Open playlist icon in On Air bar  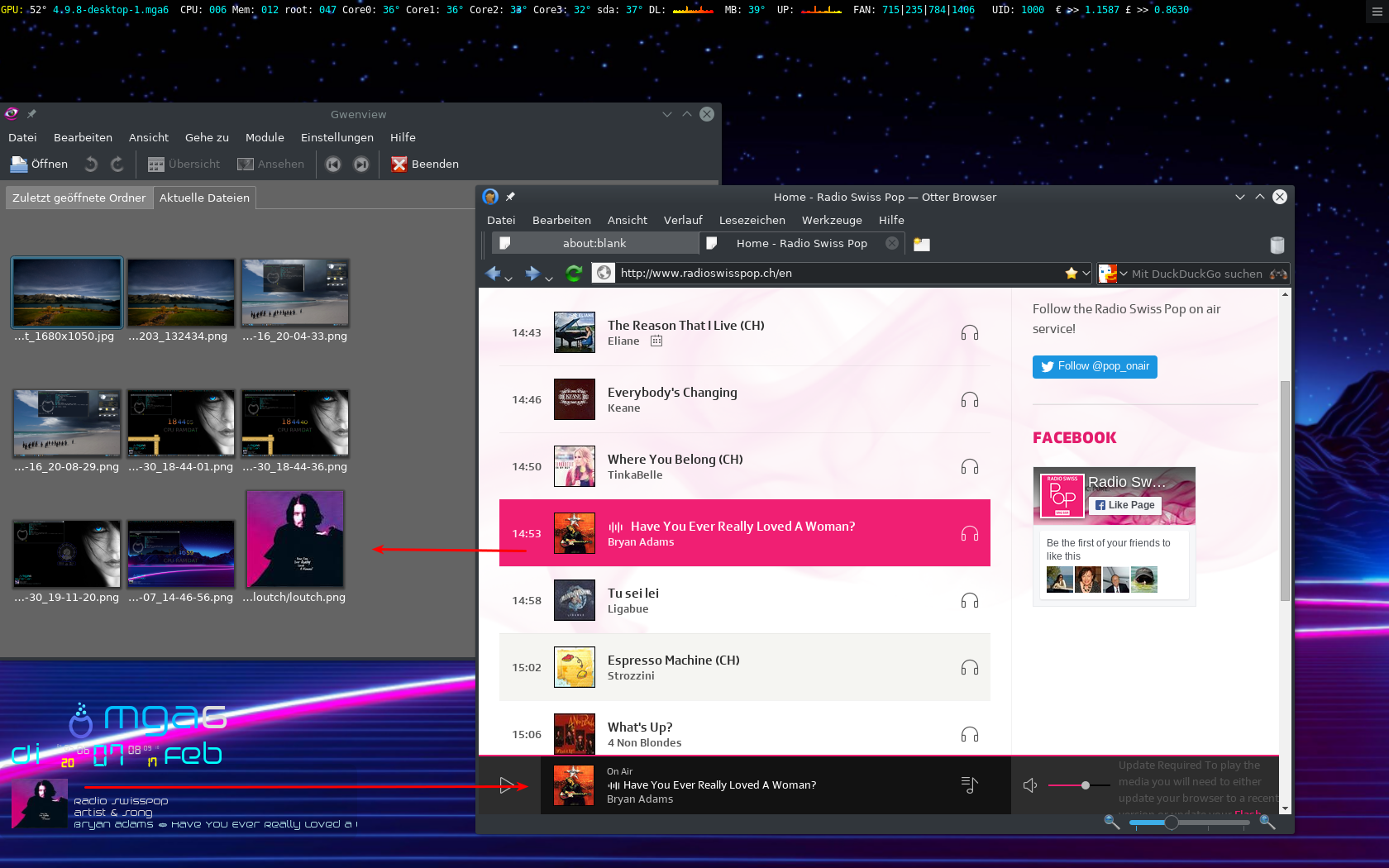click(x=970, y=785)
